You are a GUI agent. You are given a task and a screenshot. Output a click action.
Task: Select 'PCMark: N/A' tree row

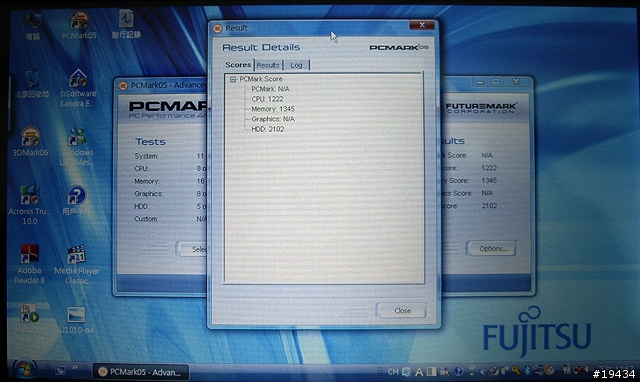270,89
